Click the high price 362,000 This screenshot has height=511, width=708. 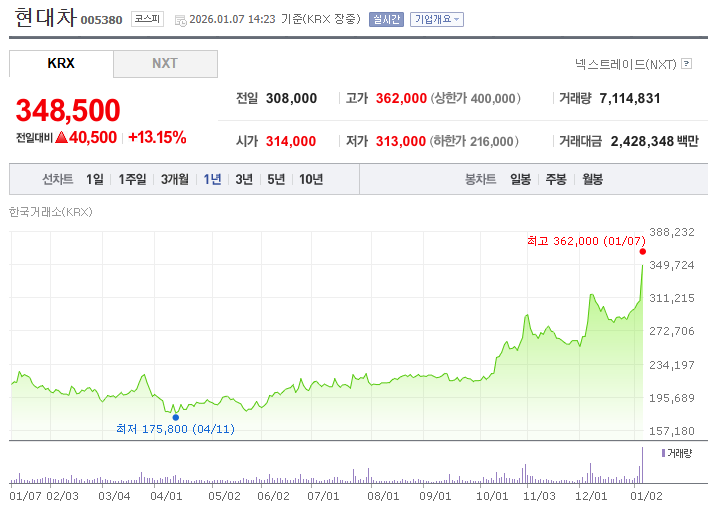(x=401, y=98)
